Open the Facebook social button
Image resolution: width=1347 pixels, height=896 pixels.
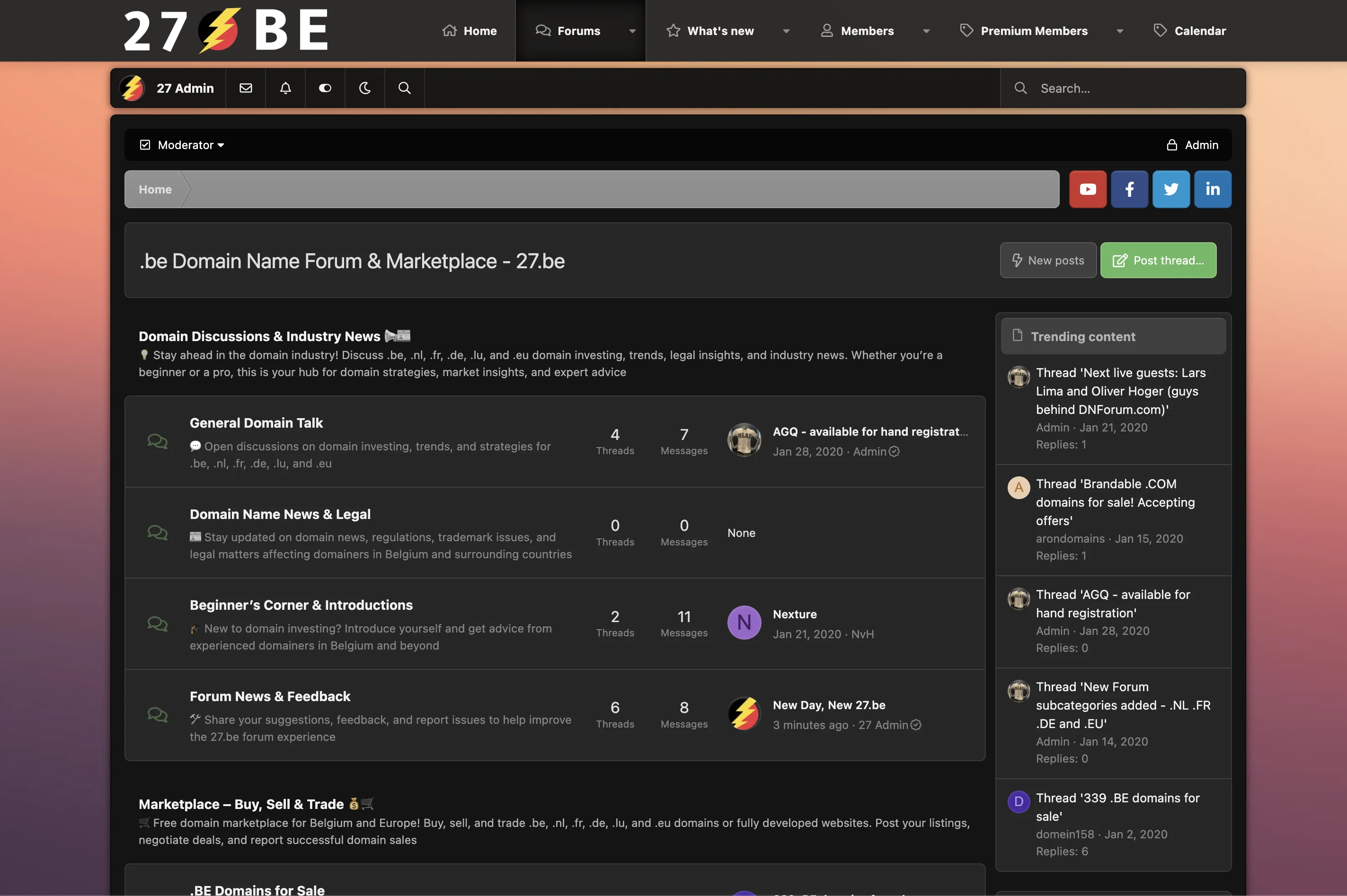click(1129, 189)
